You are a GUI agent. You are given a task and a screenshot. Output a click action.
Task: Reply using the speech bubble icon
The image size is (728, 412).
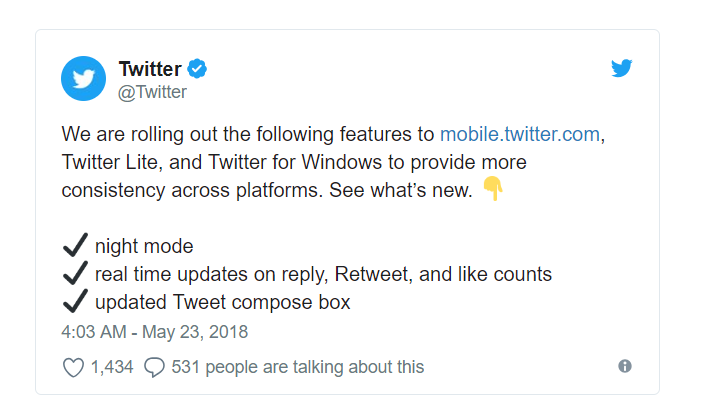pyautogui.click(x=154, y=367)
